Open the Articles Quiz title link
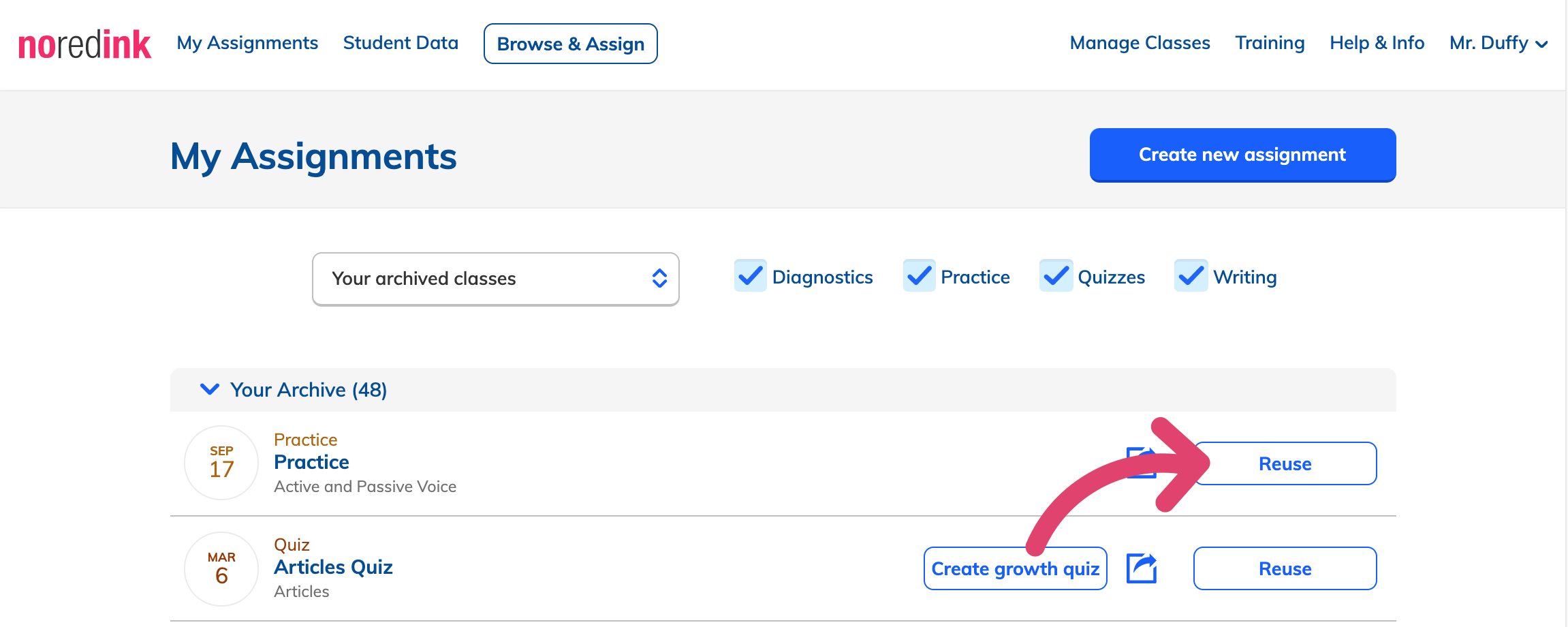 point(333,567)
